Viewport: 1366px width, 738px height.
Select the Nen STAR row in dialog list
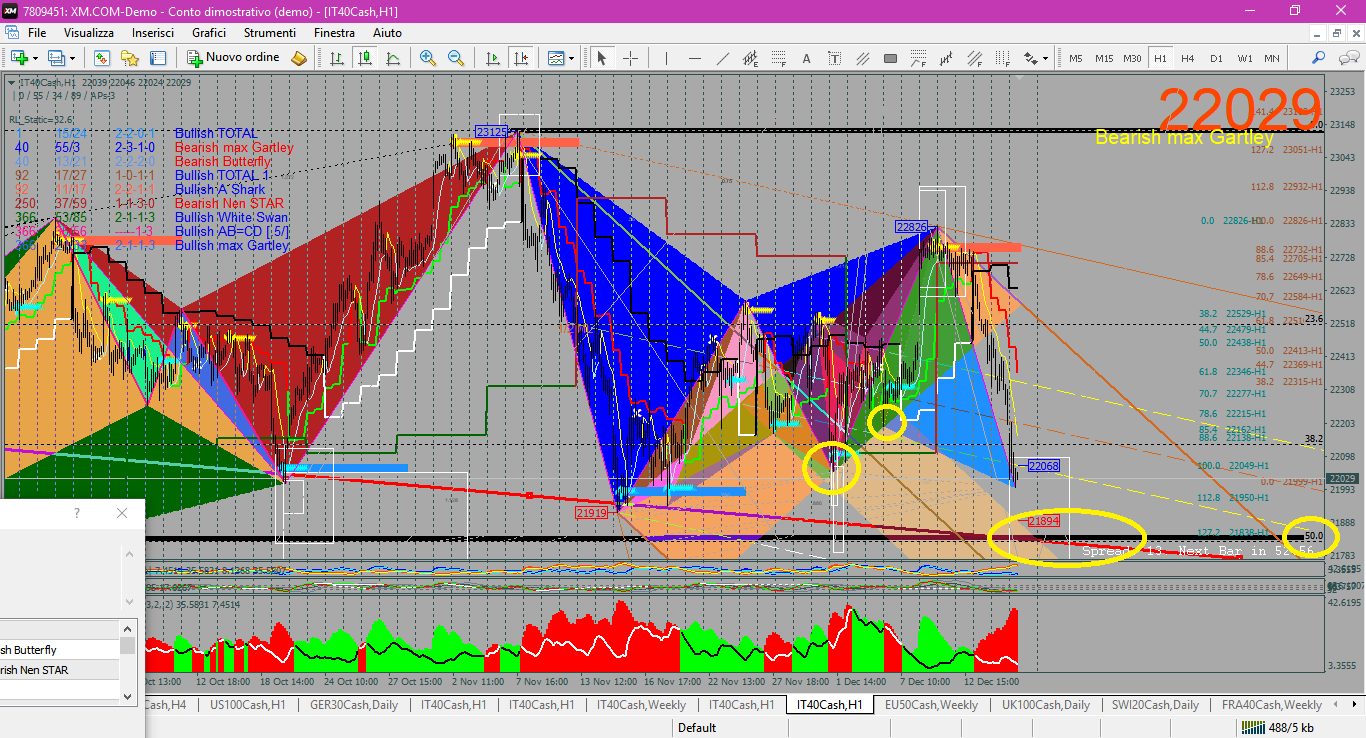pyautogui.click(x=59, y=670)
